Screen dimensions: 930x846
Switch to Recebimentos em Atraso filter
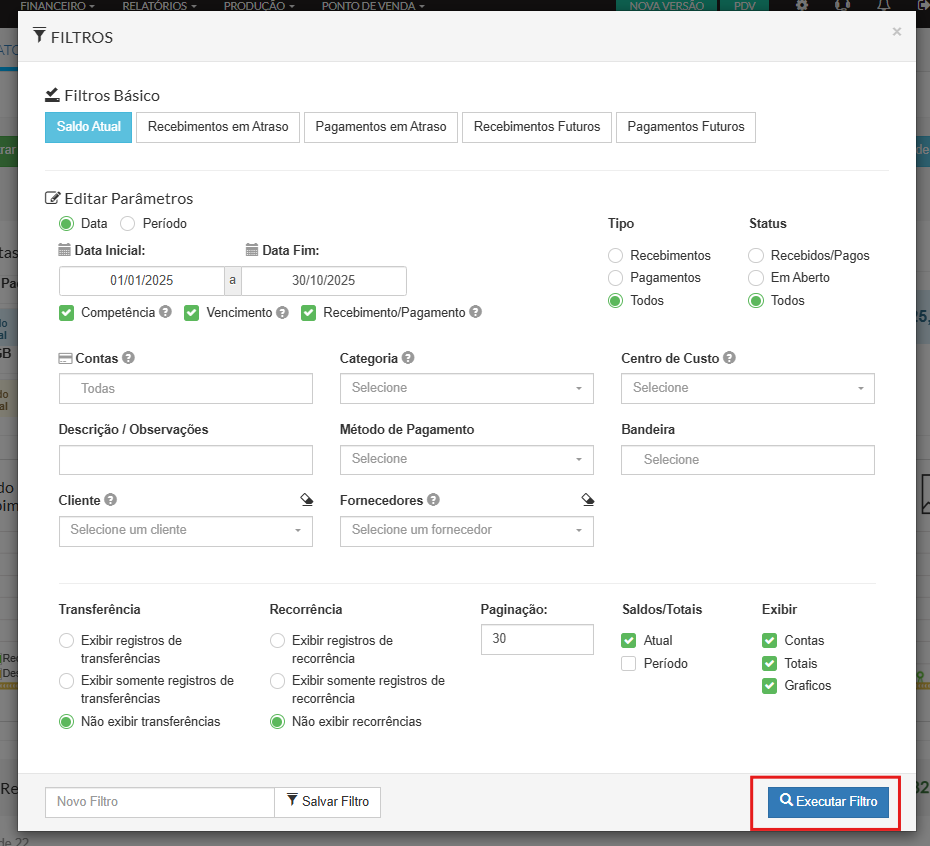[218, 127]
